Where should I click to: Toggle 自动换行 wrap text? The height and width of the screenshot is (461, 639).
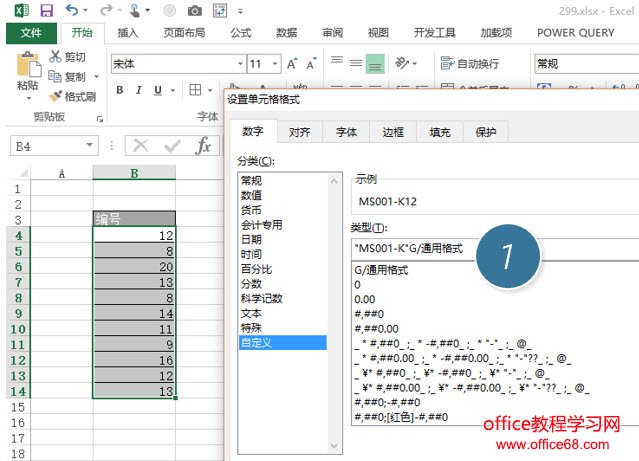click(x=470, y=64)
